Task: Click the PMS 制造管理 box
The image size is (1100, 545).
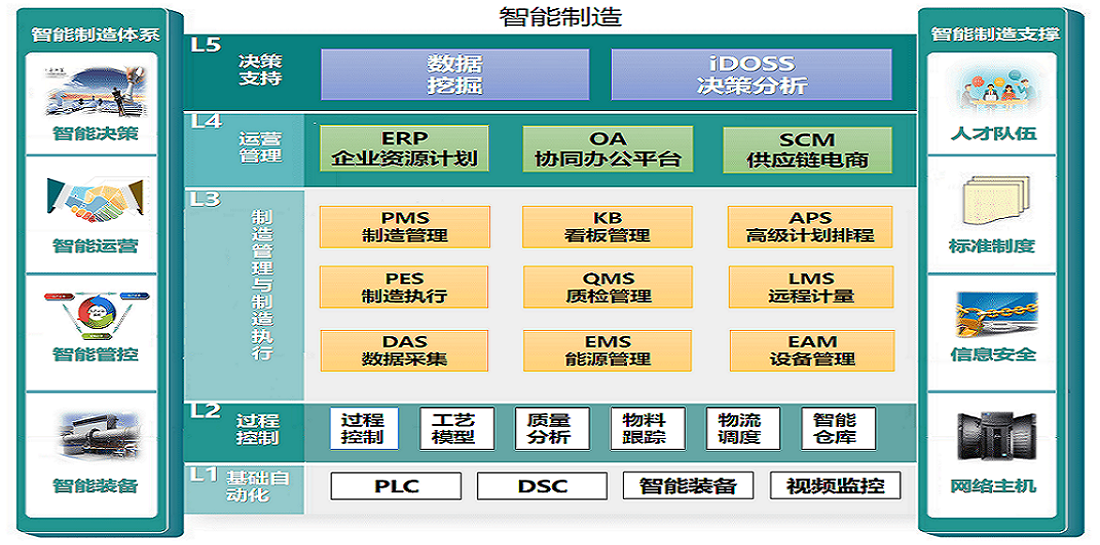Action: [405, 227]
